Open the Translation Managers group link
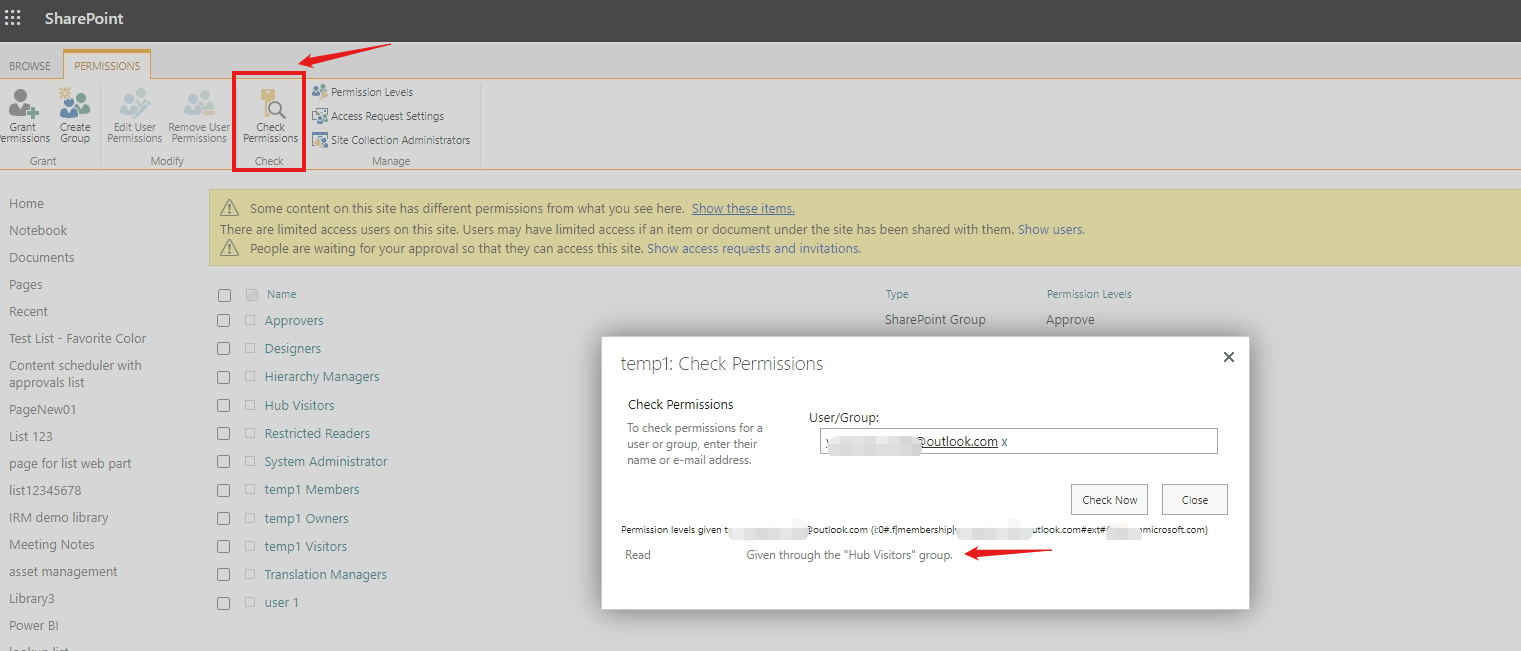This screenshot has height=651, width=1521. (x=325, y=575)
